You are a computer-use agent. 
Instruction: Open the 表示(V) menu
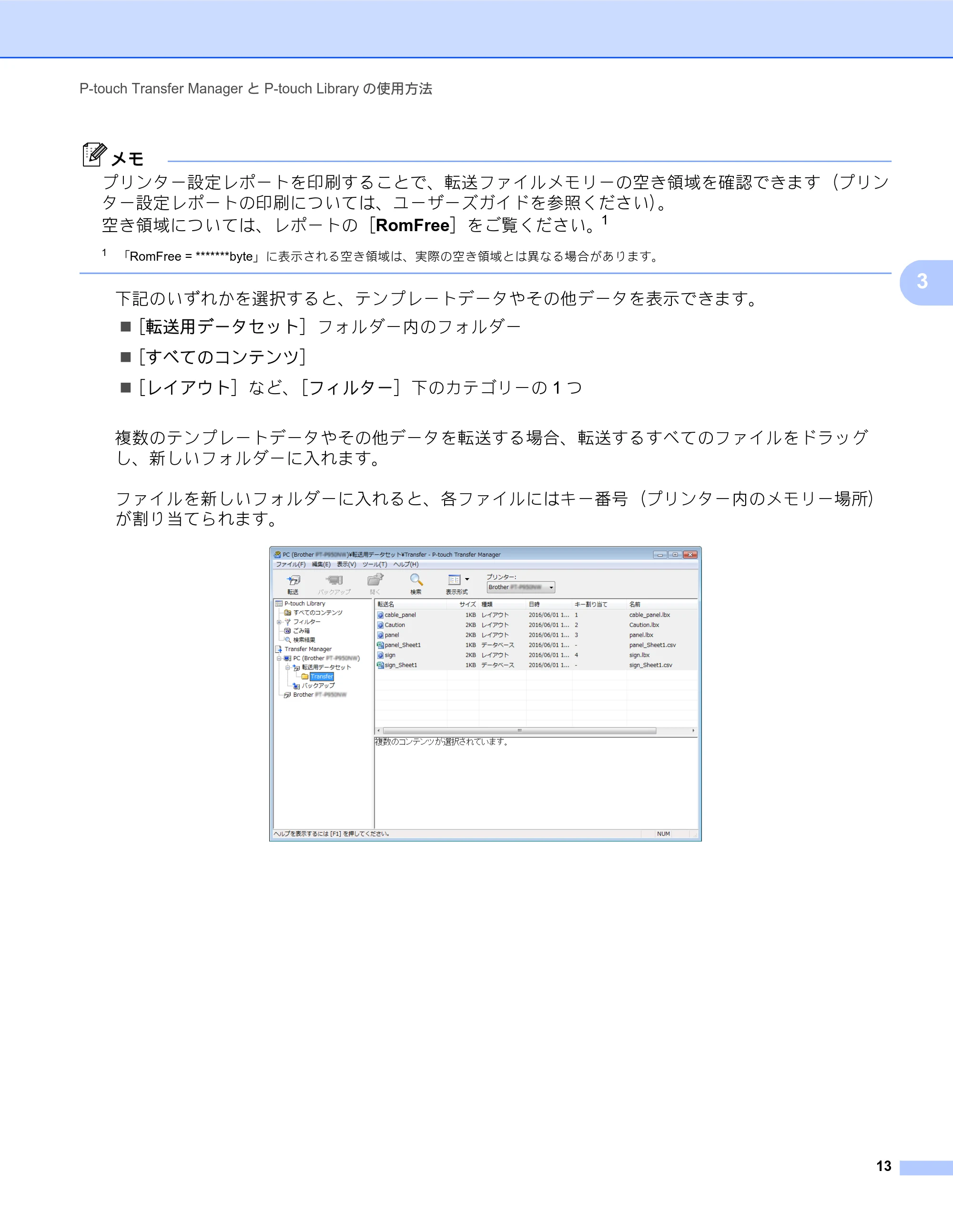tap(346, 564)
